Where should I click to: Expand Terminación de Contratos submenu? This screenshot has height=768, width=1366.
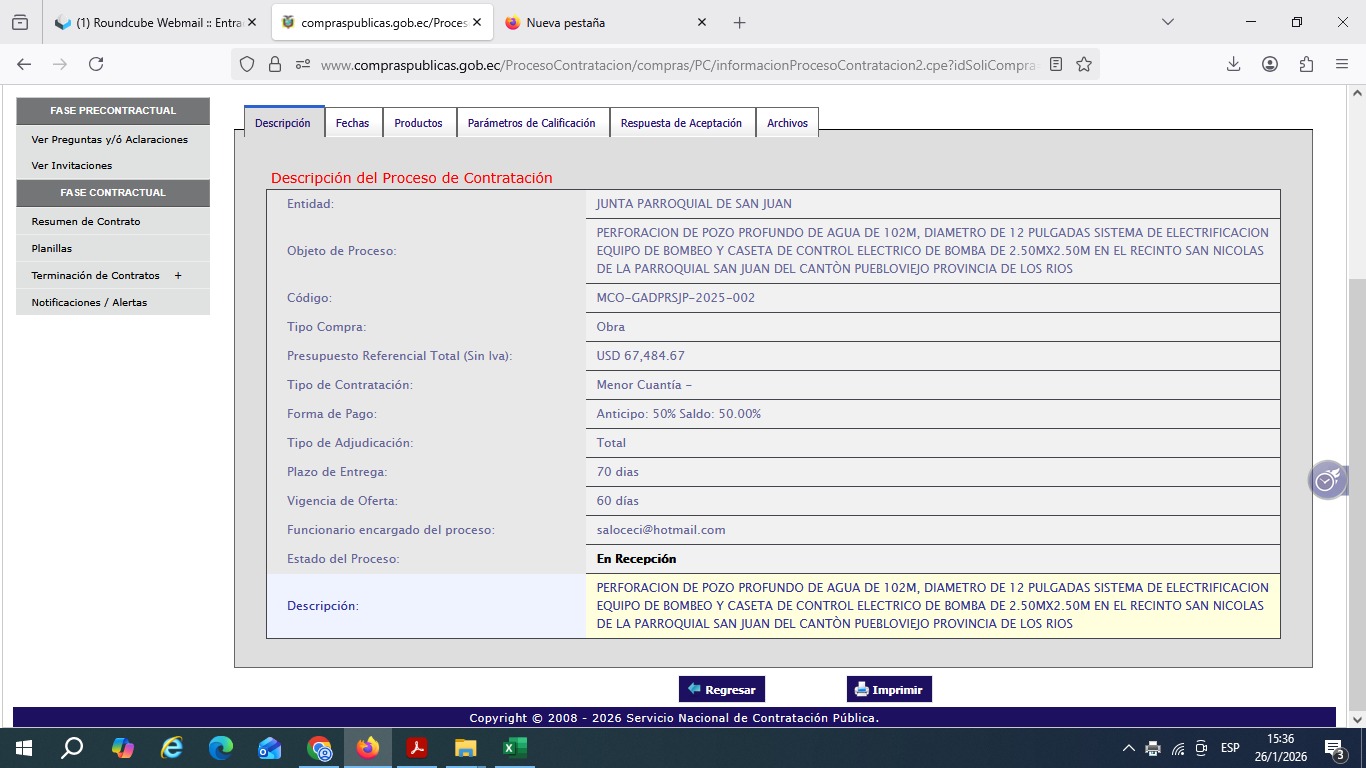pos(178,276)
